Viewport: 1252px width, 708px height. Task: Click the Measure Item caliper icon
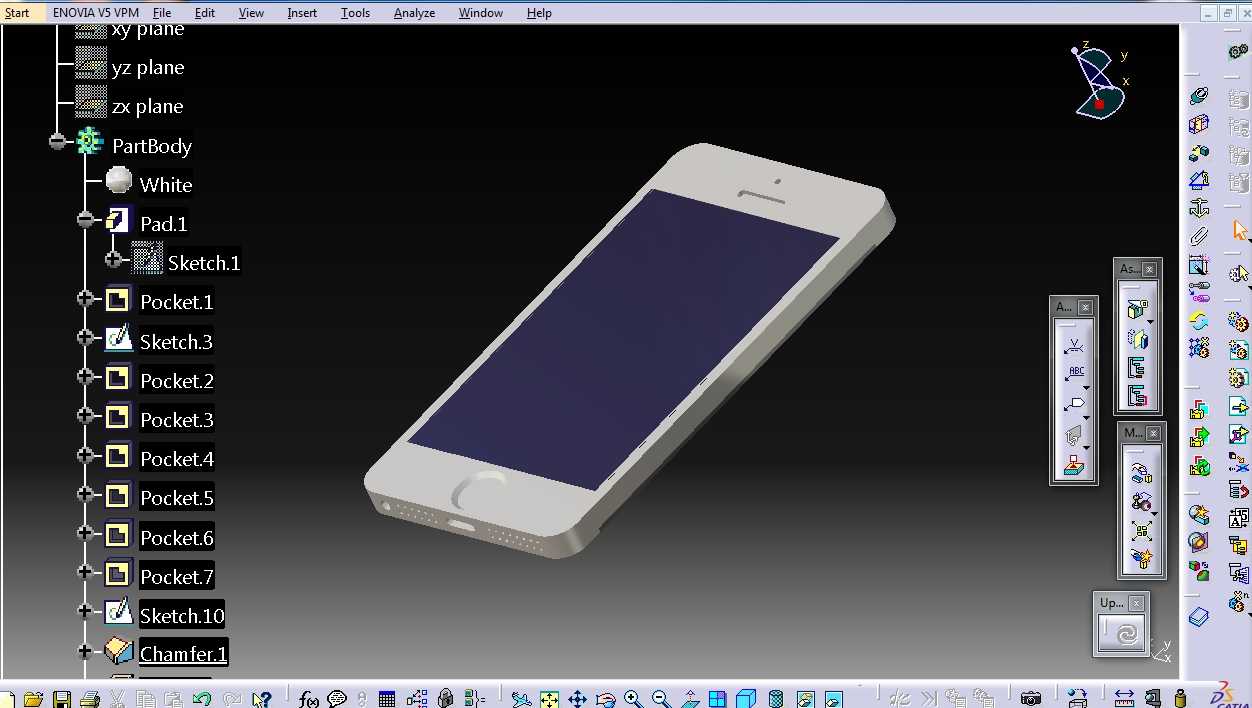tap(1152, 699)
